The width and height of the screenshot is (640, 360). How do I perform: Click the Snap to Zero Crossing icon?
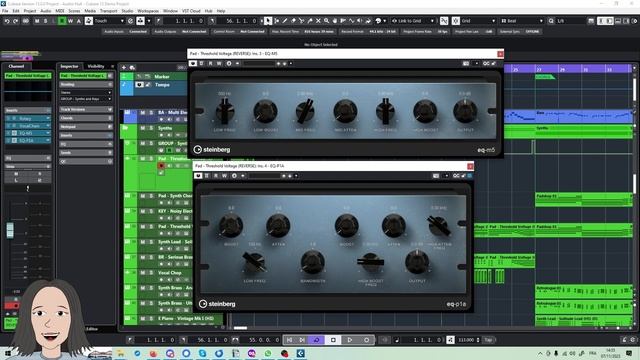[444, 21]
